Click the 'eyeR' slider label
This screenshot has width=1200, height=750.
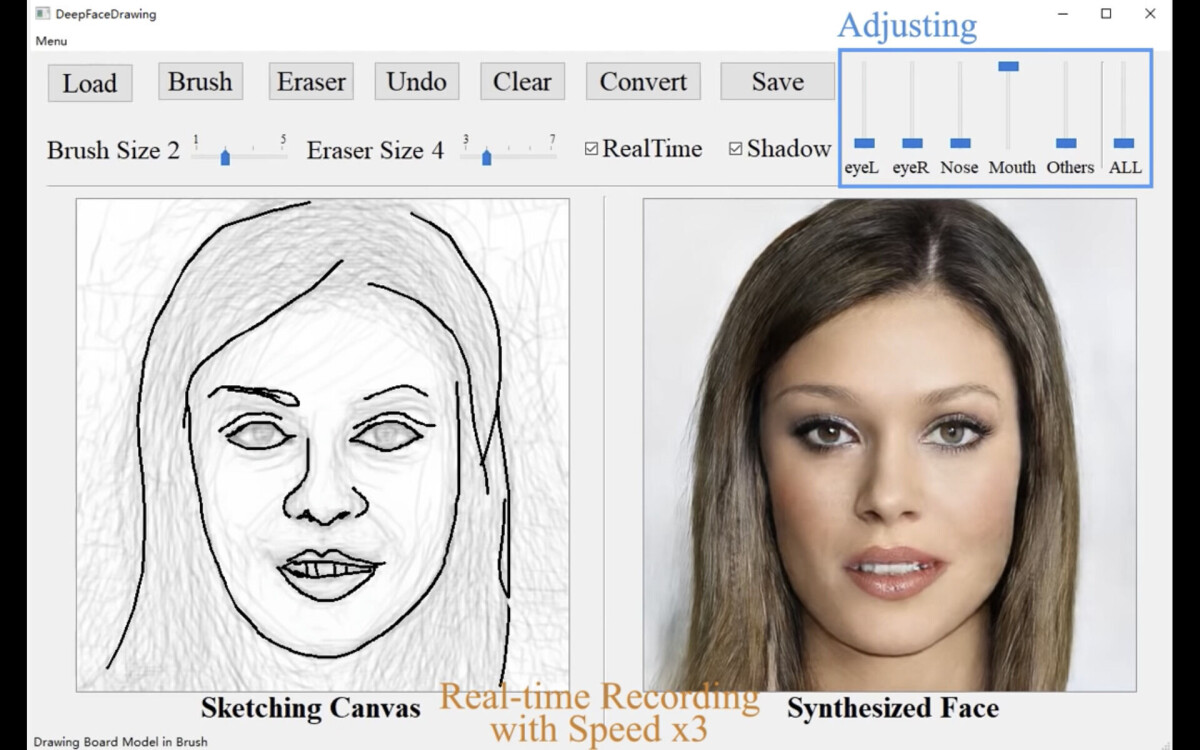(x=910, y=168)
